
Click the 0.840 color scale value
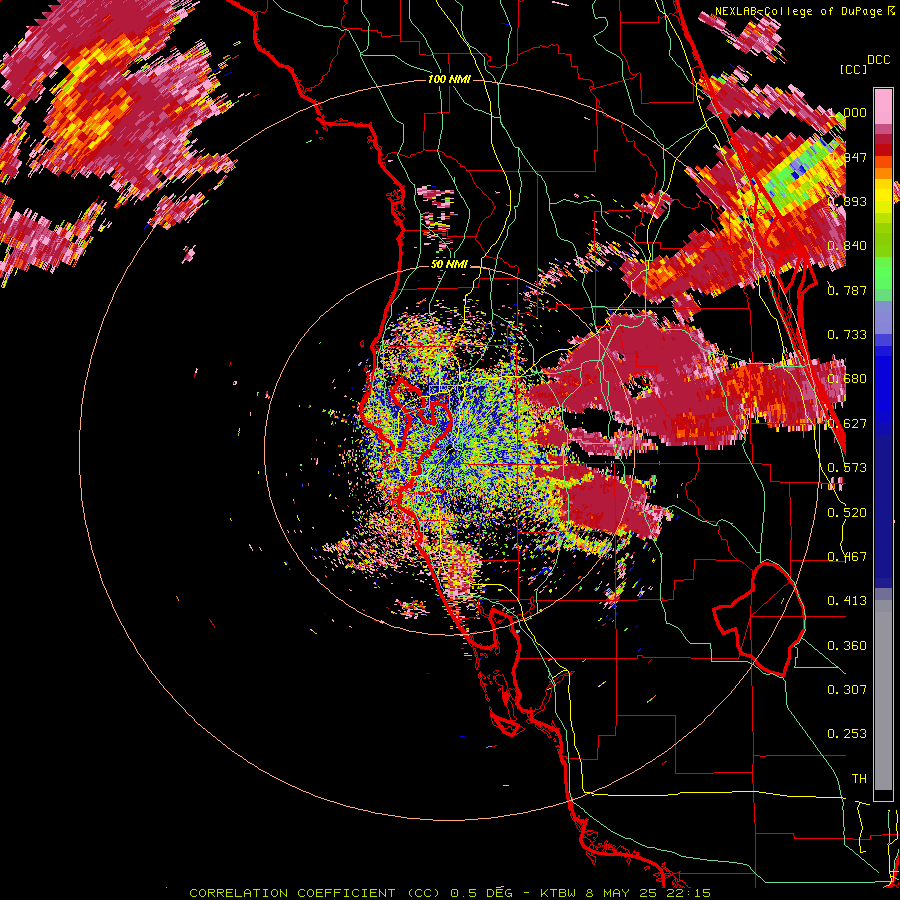click(x=847, y=246)
